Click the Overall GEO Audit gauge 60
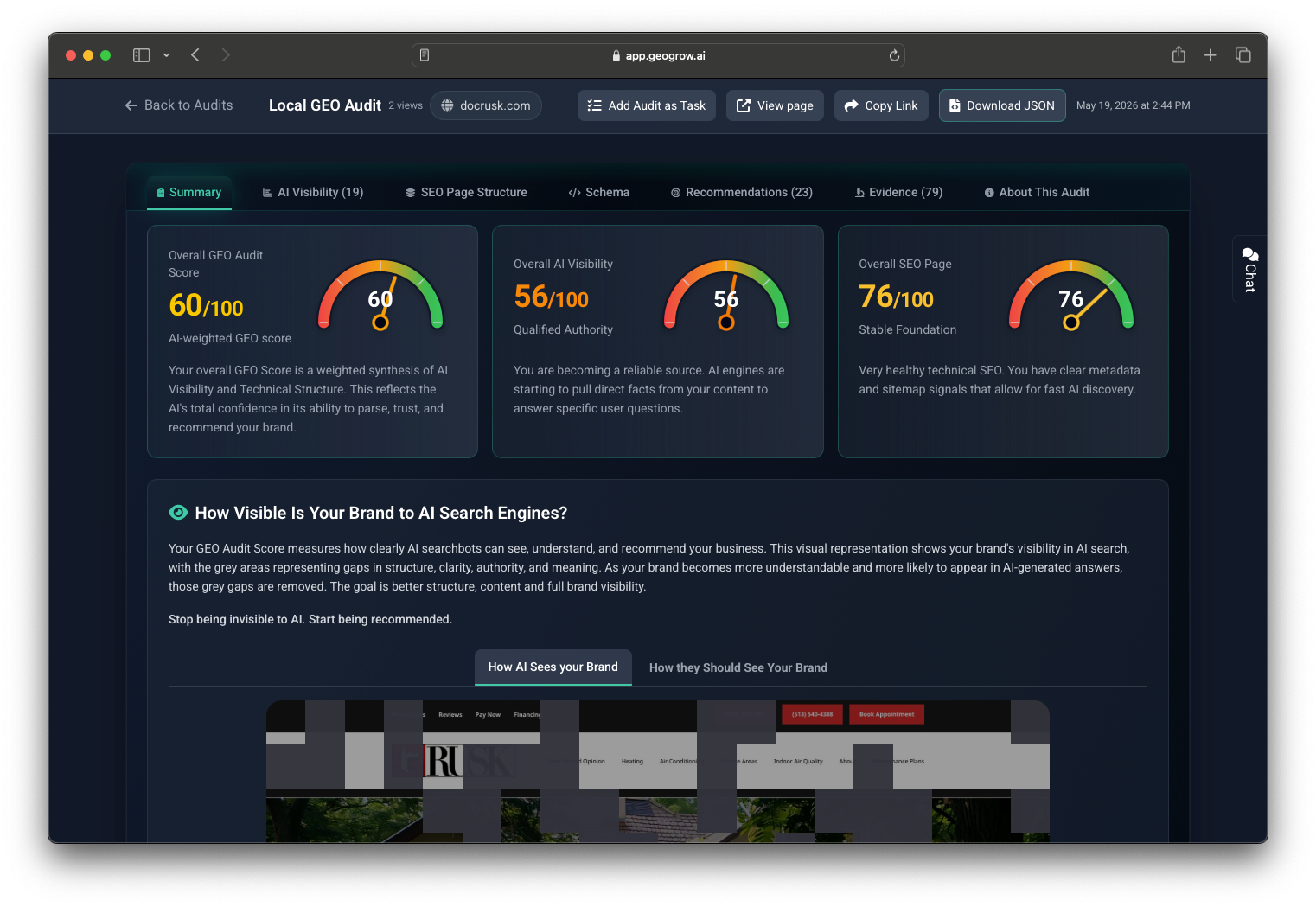This screenshot has height=907, width=1316. pos(380,295)
